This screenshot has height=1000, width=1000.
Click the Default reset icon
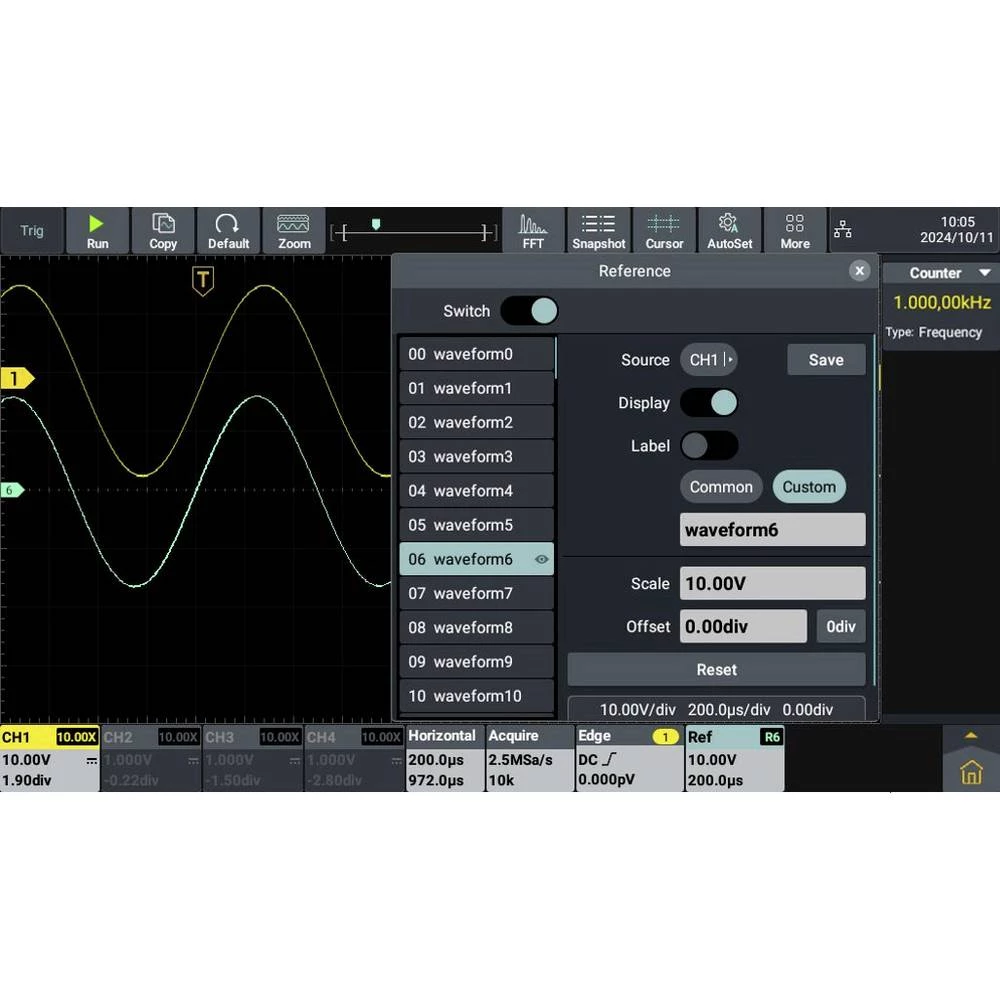point(228,231)
